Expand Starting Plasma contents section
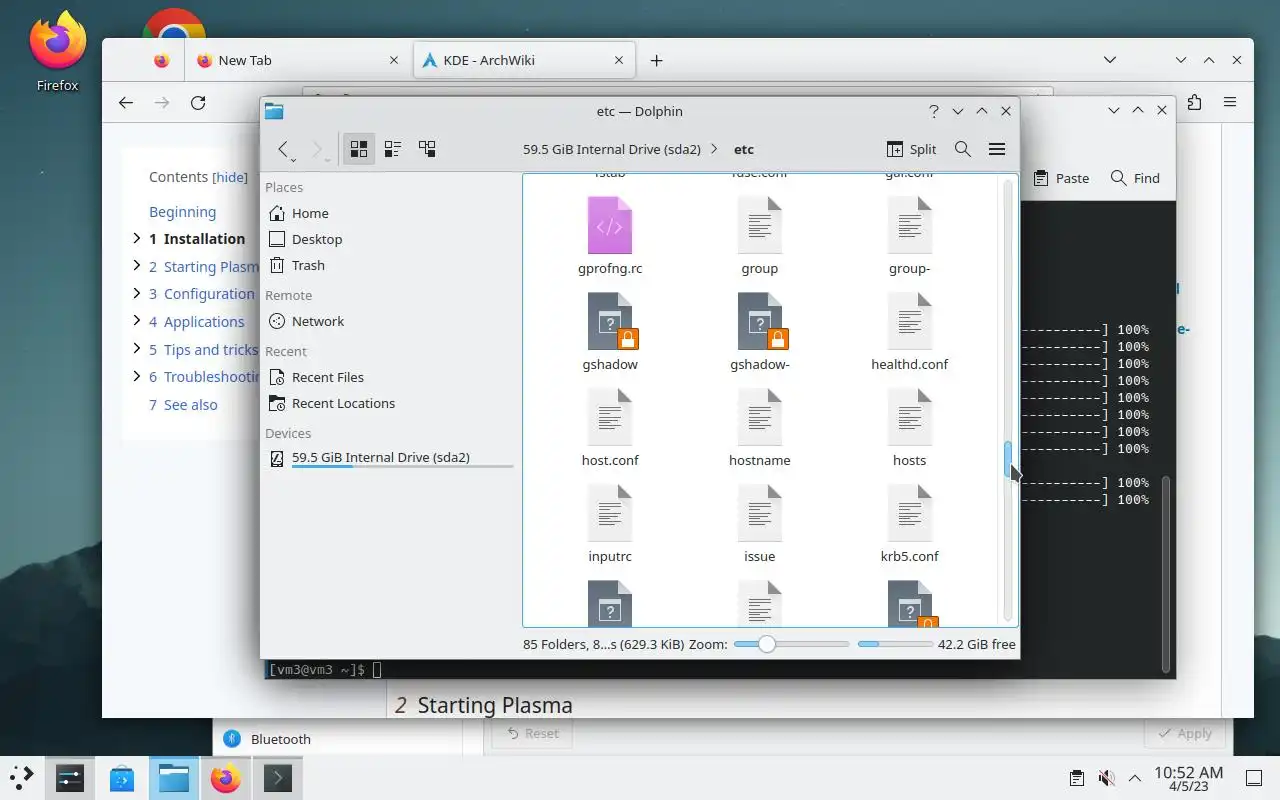The height and width of the screenshot is (800, 1280). [x=136, y=266]
